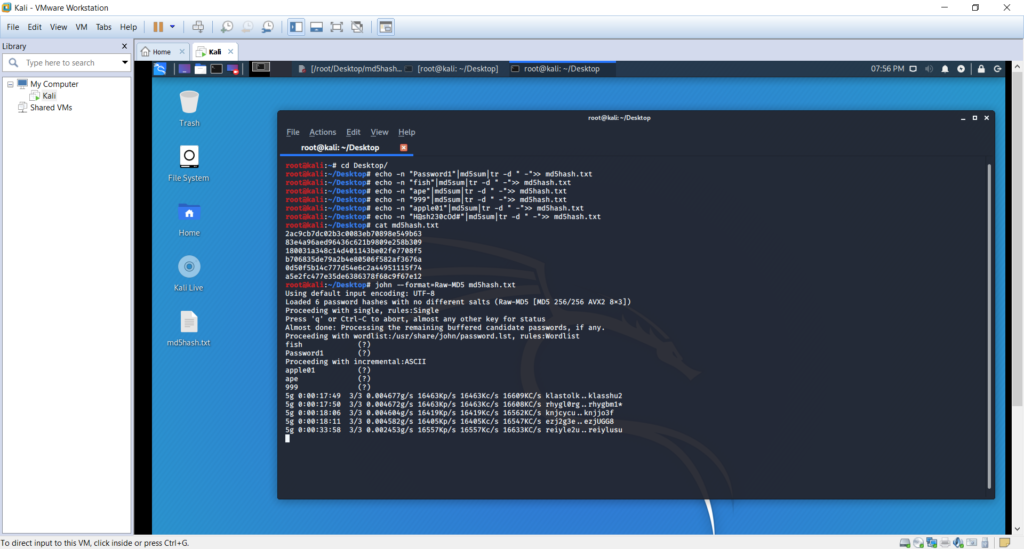Click the screen recorder panel icon
The width and height of the screenshot is (1024, 549).
[232, 69]
